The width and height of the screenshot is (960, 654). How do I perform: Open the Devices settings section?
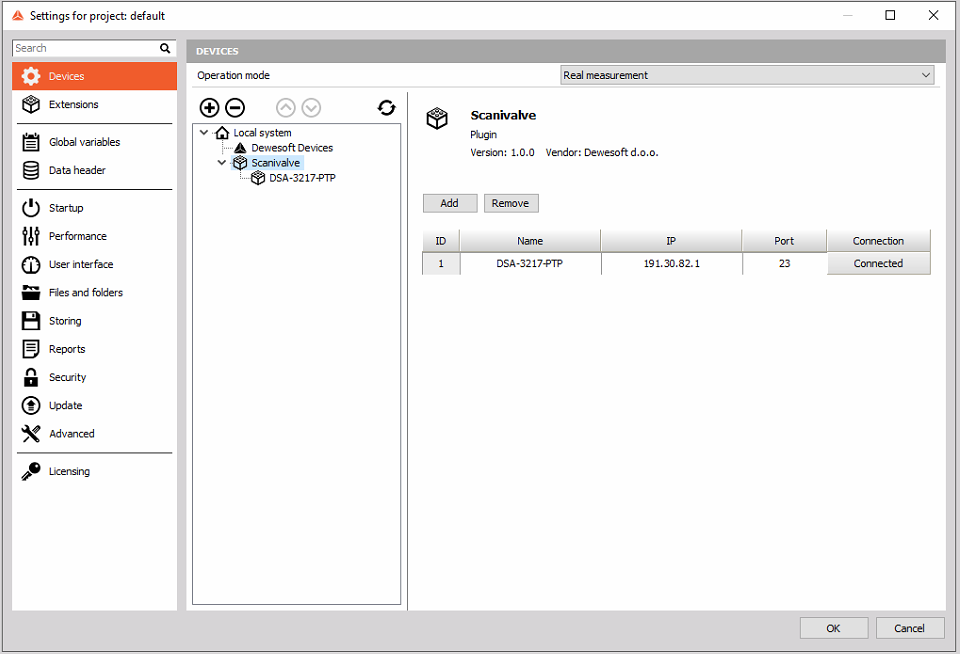point(94,76)
